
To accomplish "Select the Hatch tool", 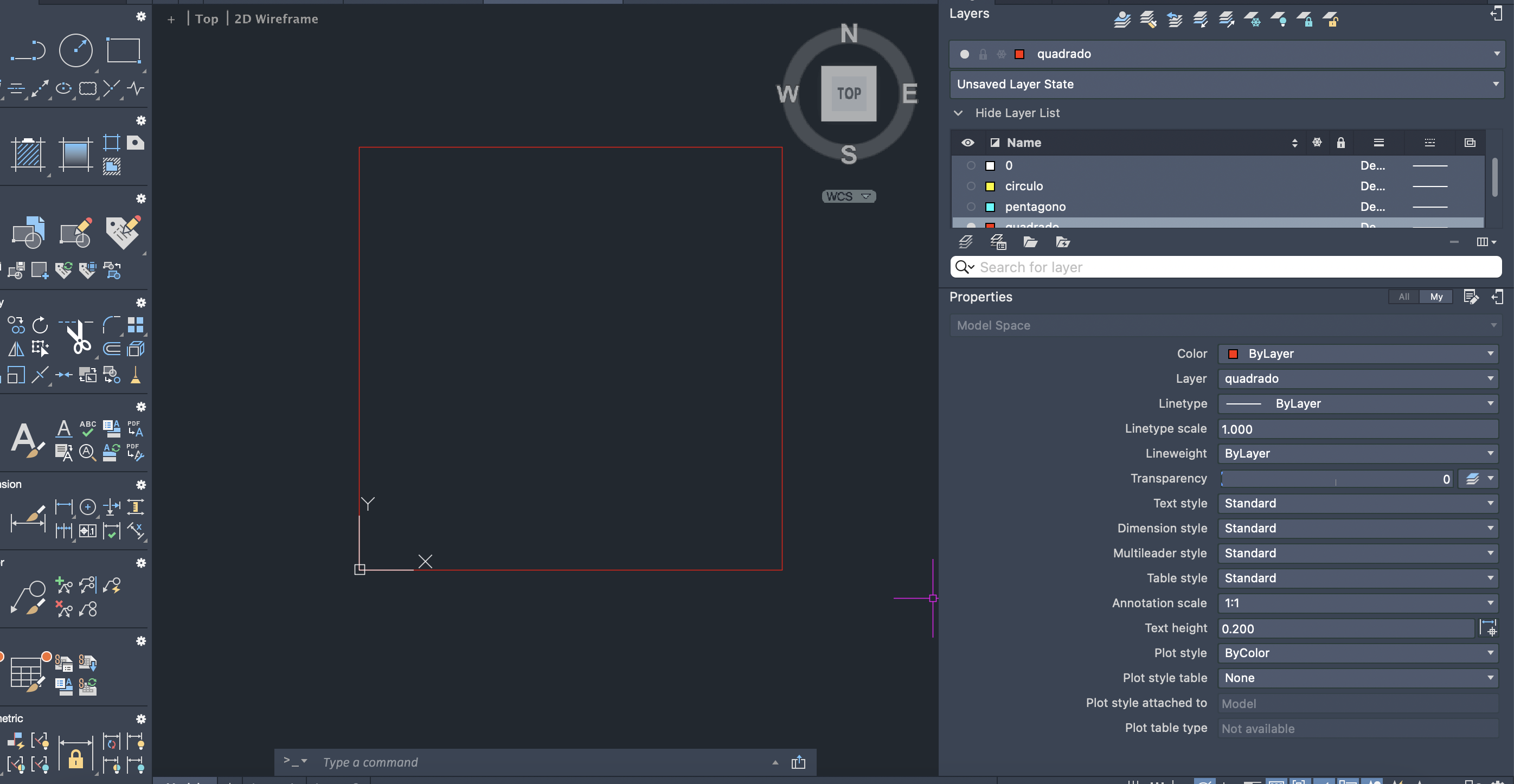I will click(28, 155).
